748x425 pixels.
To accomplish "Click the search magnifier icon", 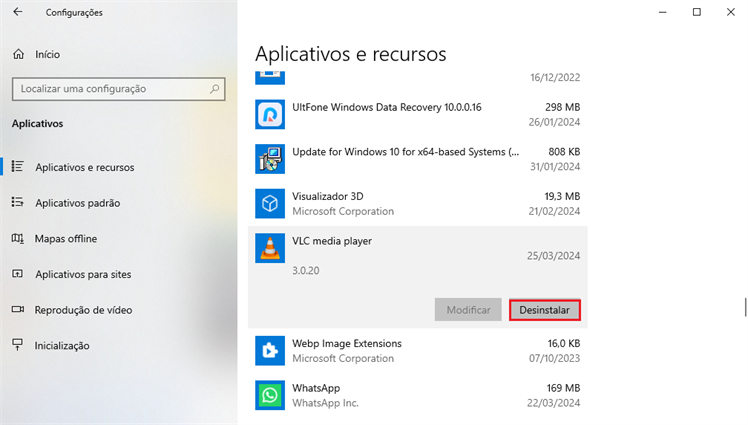I will [x=215, y=89].
